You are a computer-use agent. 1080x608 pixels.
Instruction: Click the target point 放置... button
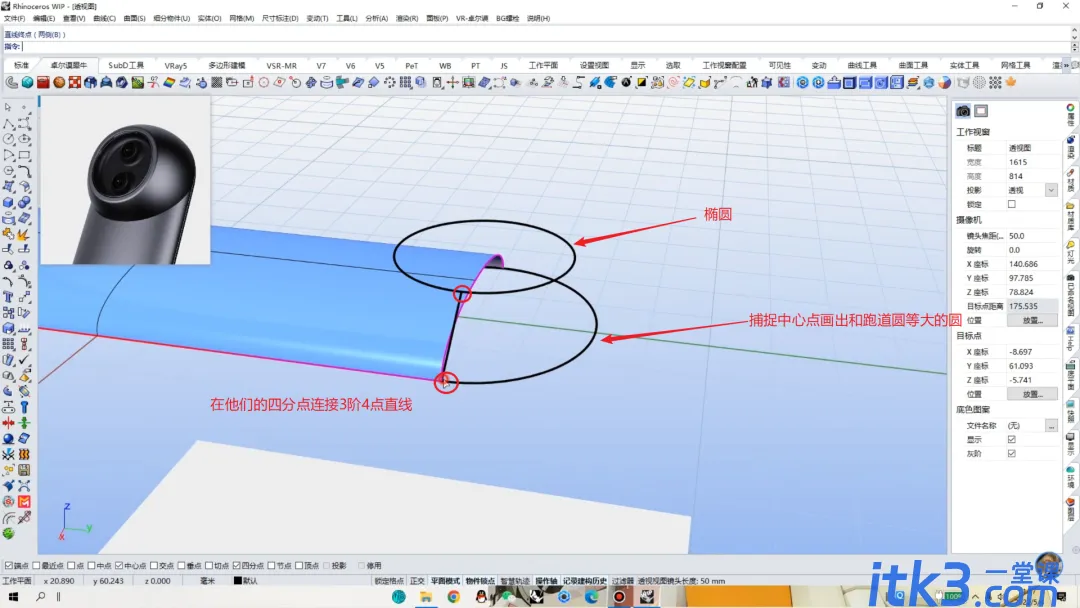coord(1032,395)
